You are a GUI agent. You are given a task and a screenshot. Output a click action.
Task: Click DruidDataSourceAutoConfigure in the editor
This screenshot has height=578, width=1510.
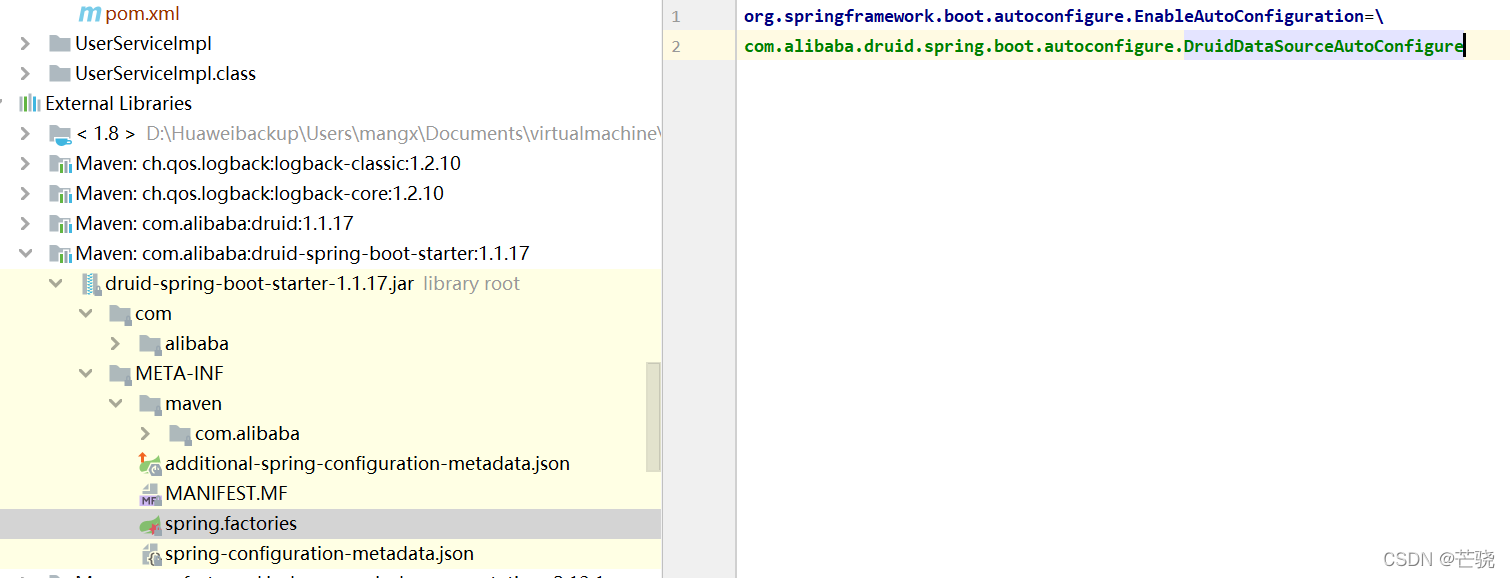click(1324, 46)
